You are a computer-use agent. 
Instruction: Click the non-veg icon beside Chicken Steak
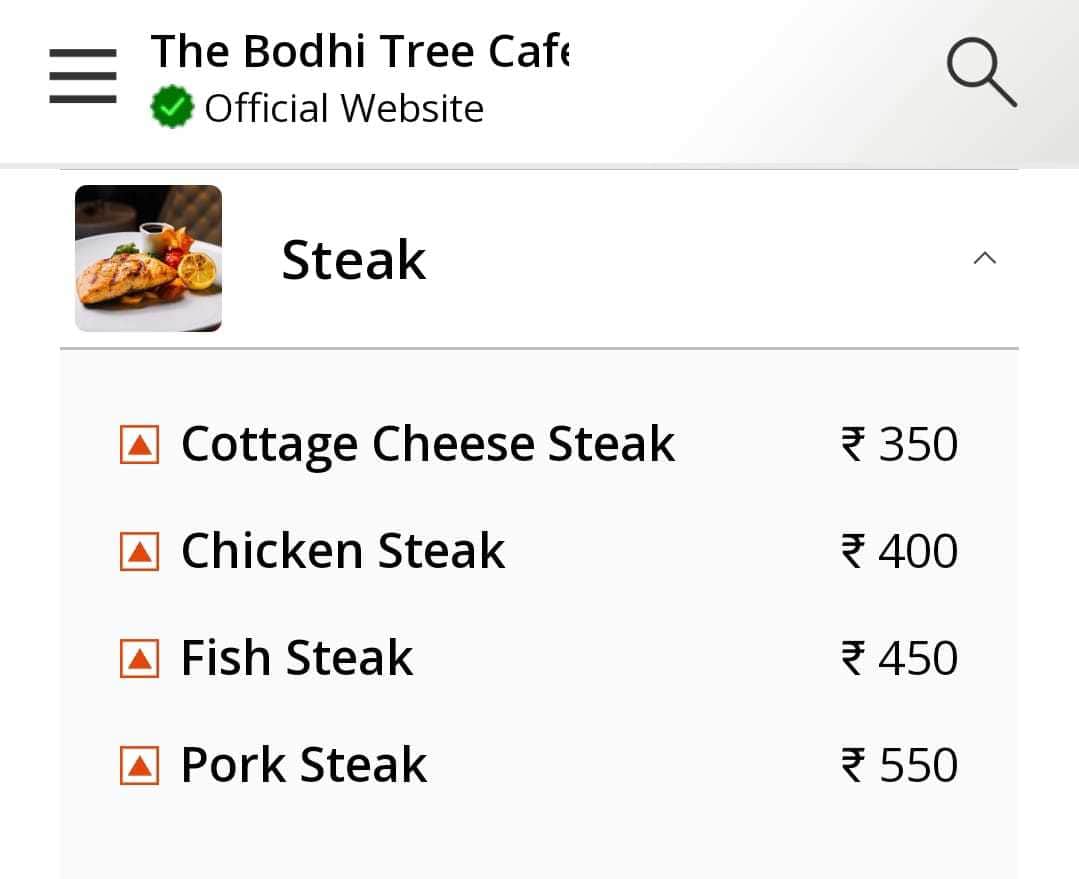tap(141, 550)
